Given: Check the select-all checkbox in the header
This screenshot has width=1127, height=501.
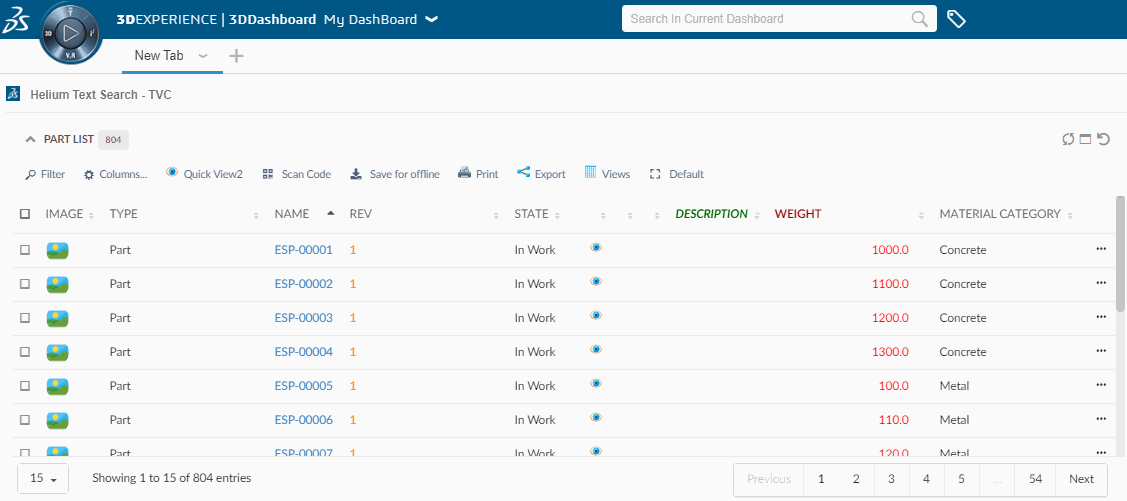Looking at the screenshot, I should point(25,214).
